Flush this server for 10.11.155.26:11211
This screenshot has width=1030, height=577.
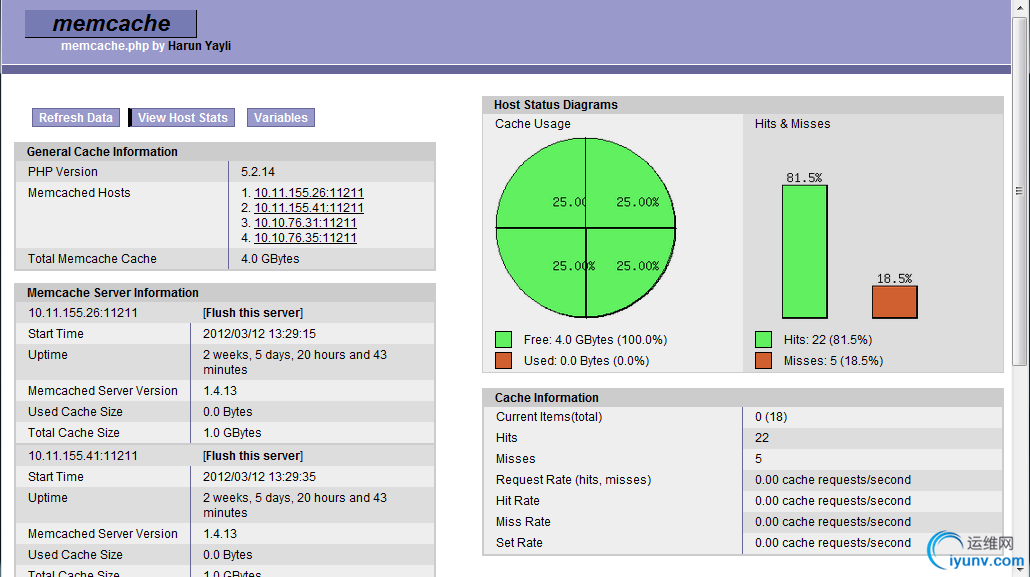point(253,313)
